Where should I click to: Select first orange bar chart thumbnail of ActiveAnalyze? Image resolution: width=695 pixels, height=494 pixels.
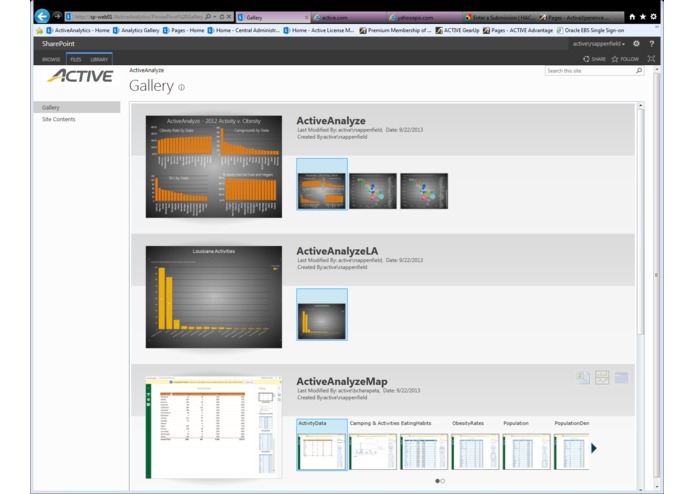pos(322,191)
